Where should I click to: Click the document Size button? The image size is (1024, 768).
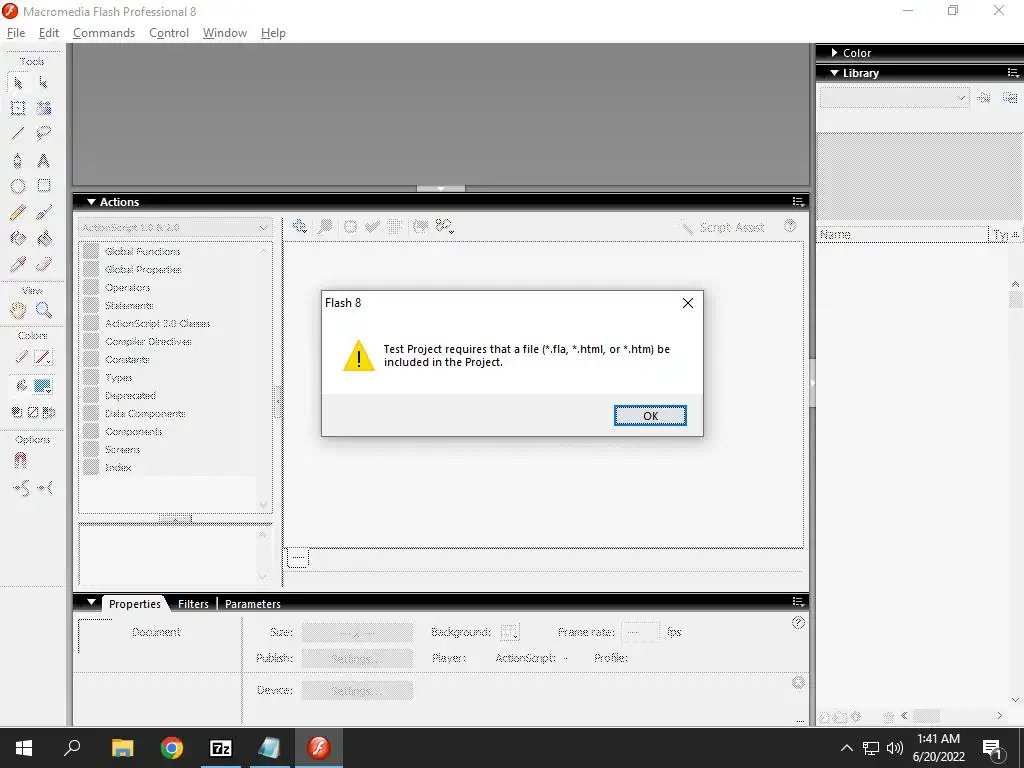point(357,633)
